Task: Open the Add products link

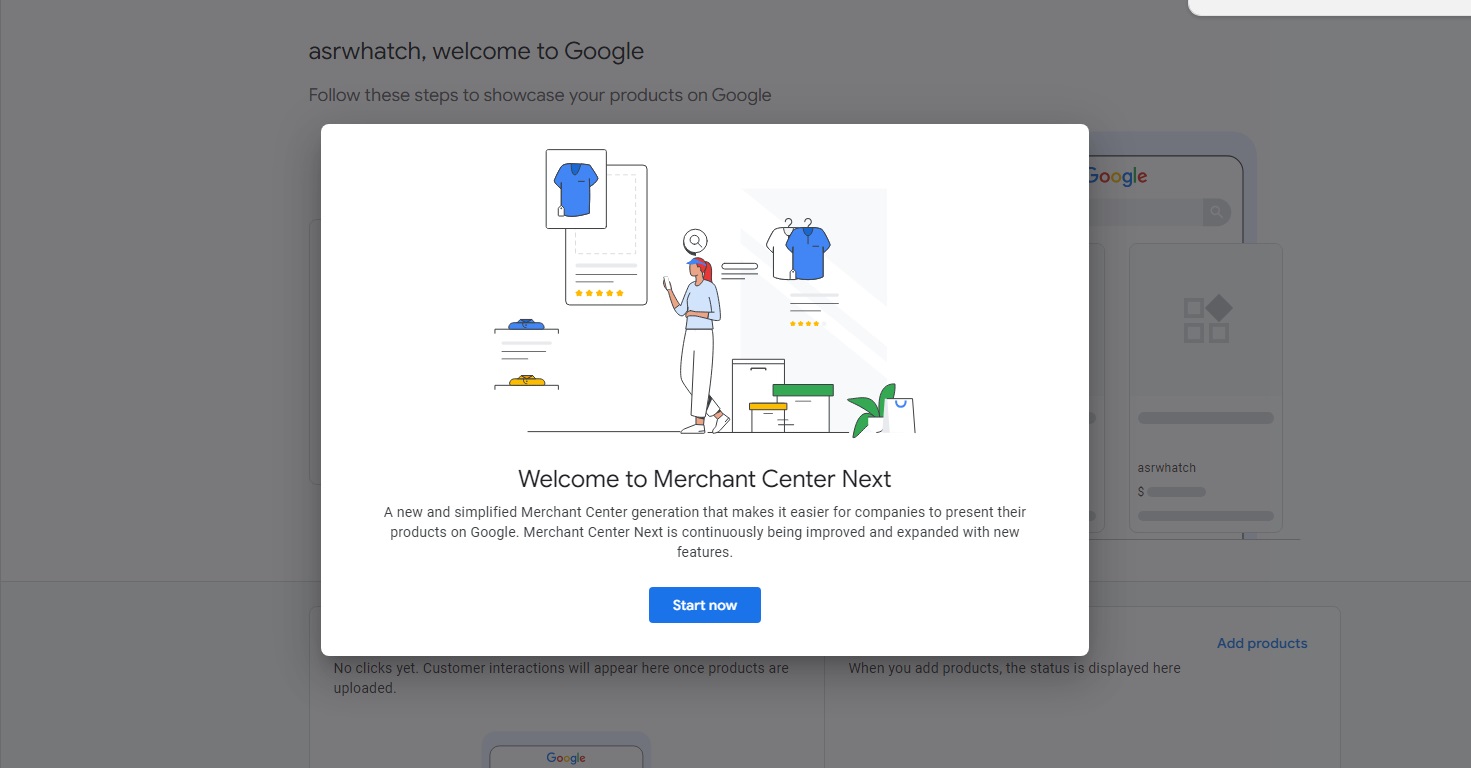Action: [1262, 643]
